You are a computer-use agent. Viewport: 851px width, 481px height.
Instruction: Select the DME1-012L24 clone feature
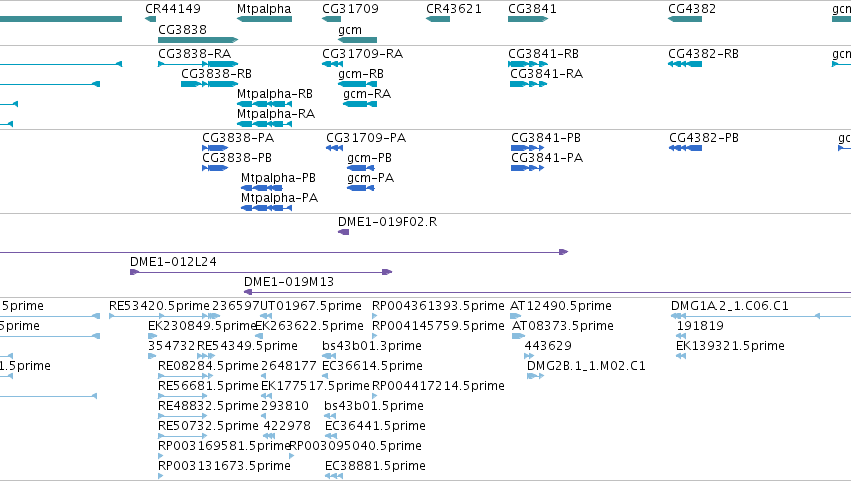point(261,272)
